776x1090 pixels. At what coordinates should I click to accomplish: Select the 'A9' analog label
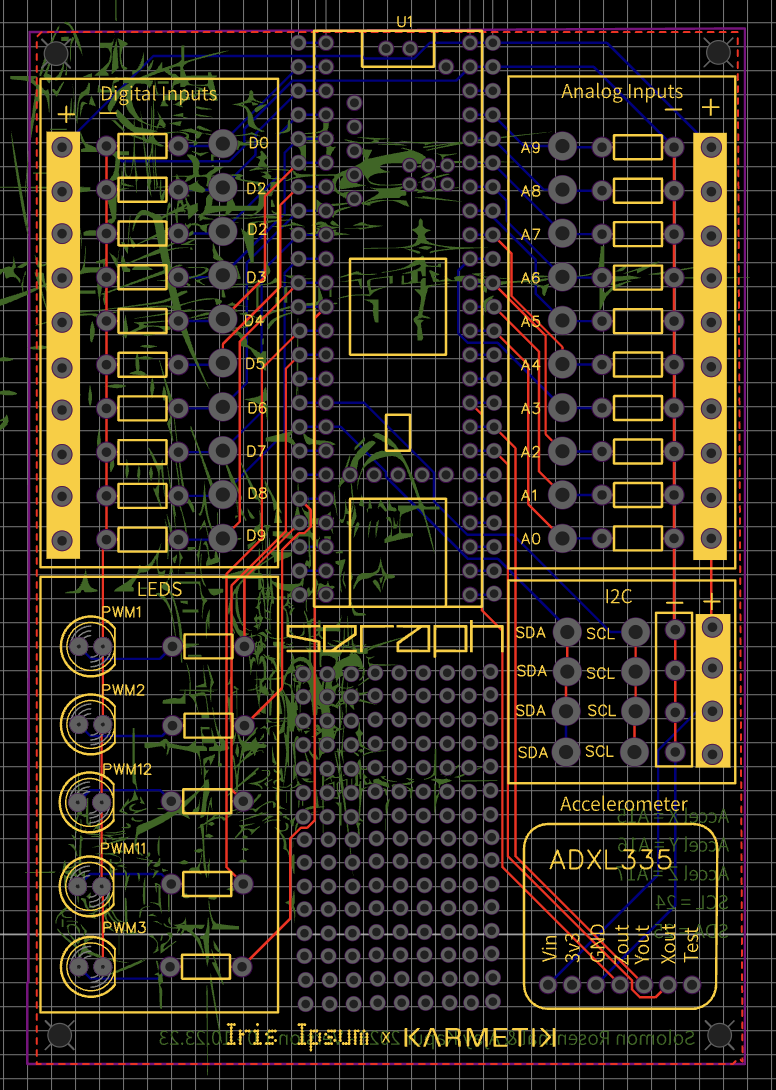pyautogui.click(x=531, y=148)
